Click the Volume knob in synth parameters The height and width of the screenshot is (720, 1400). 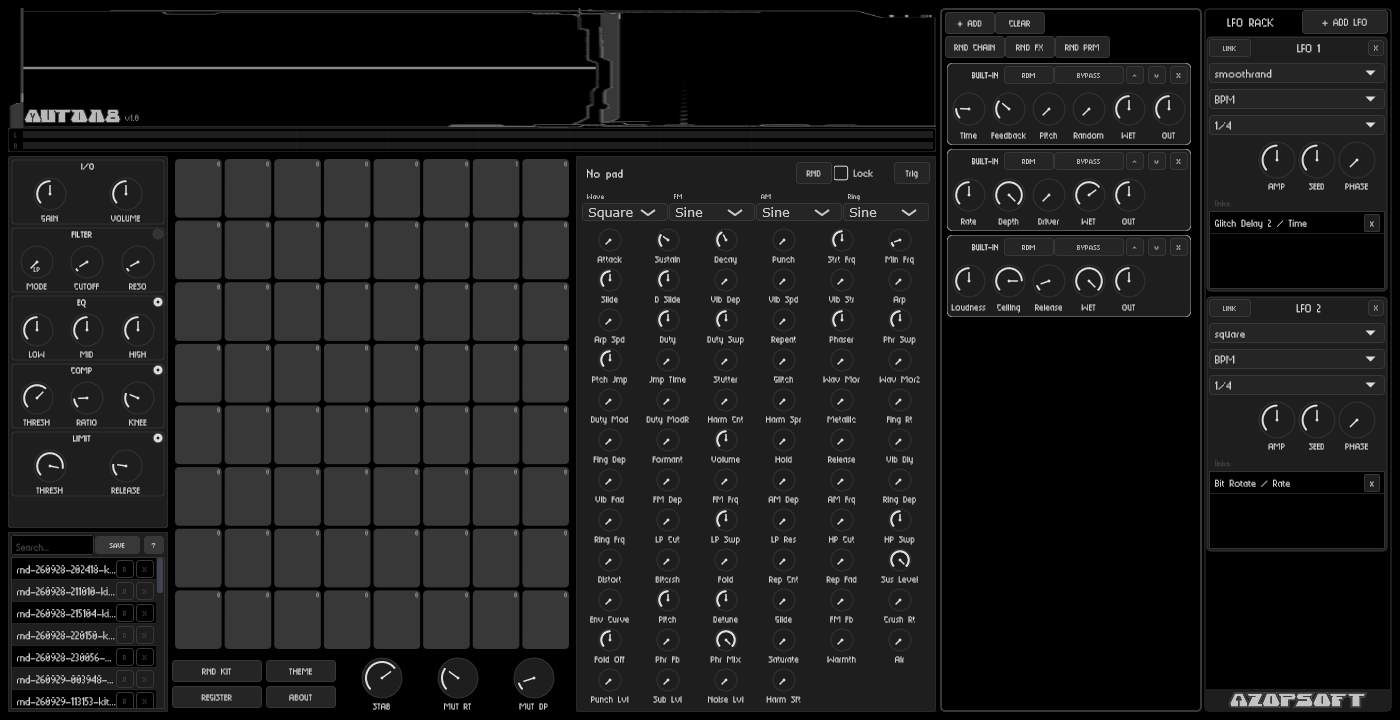pyautogui.click(x=725, y=440)
